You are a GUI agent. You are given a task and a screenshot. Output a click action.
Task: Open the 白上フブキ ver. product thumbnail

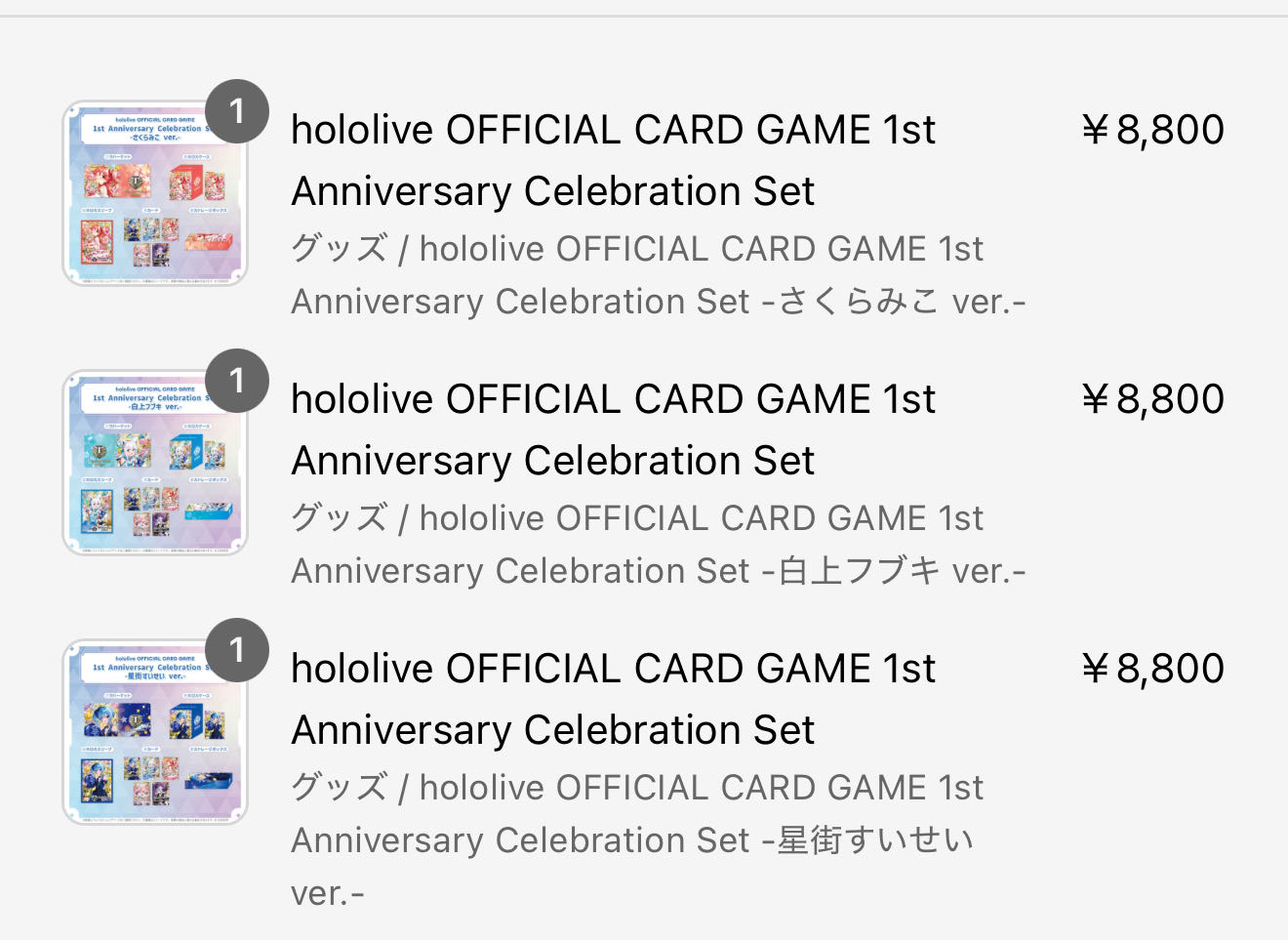[x=155, y=463]
